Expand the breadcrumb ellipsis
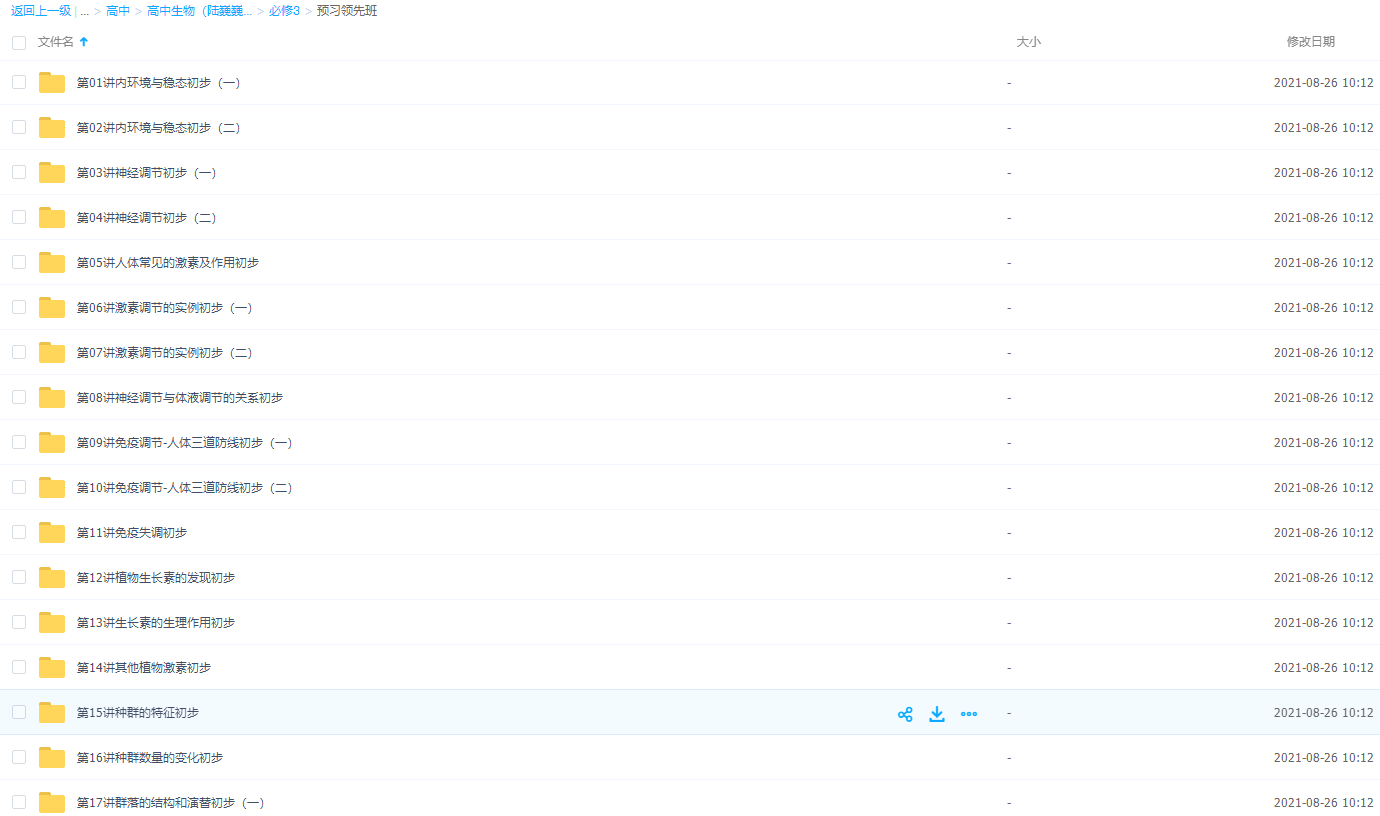Screen dimensions: 1380x816 pos(84,11)
